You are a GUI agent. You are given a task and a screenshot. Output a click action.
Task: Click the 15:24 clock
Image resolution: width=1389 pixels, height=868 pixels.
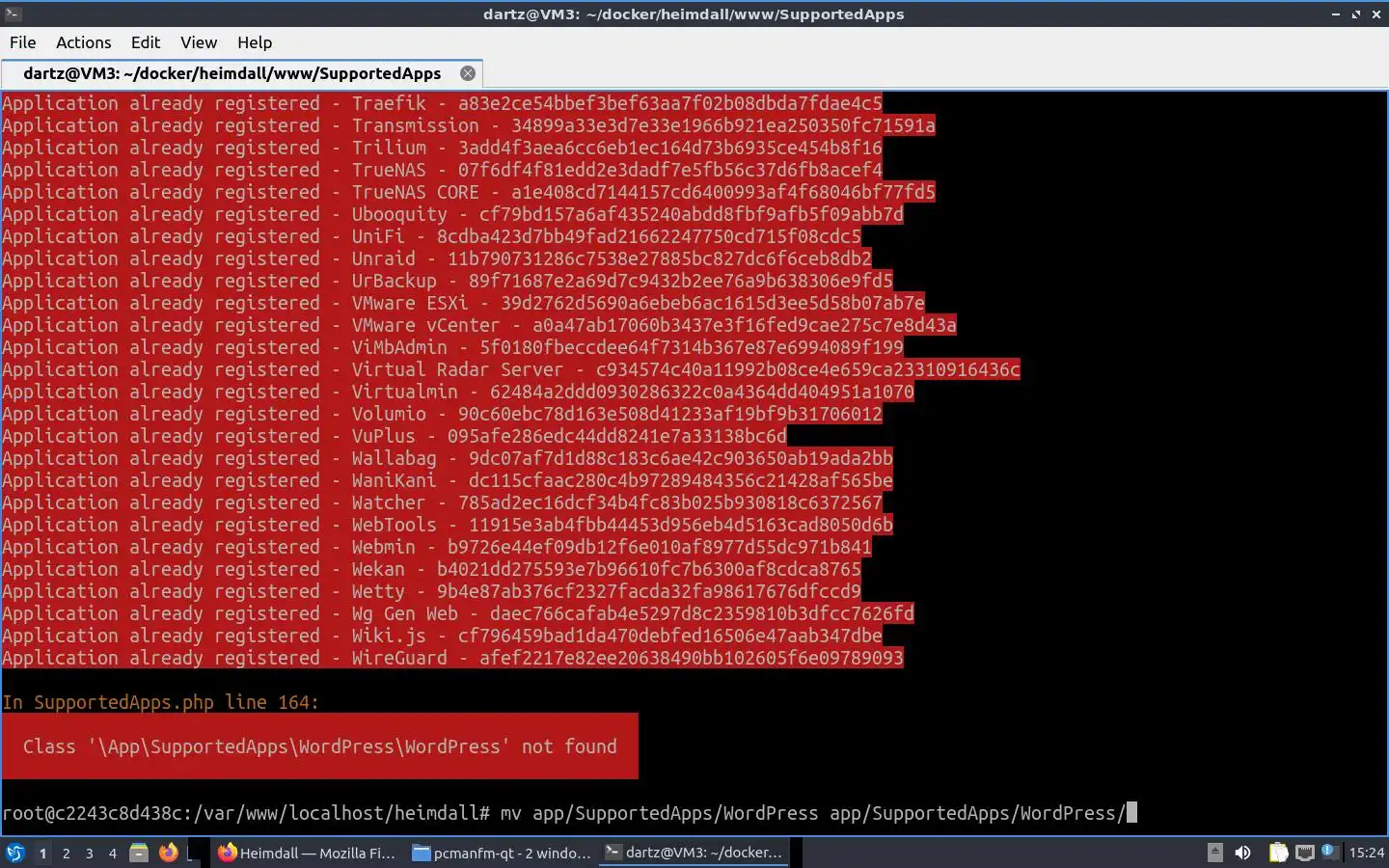point(1366,853)
